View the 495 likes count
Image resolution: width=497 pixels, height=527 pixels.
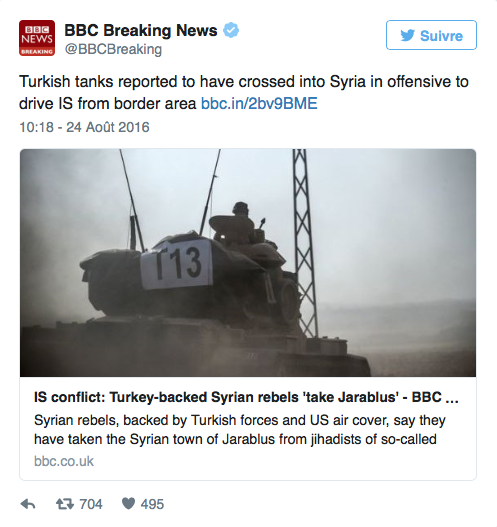tap(152, 504)
